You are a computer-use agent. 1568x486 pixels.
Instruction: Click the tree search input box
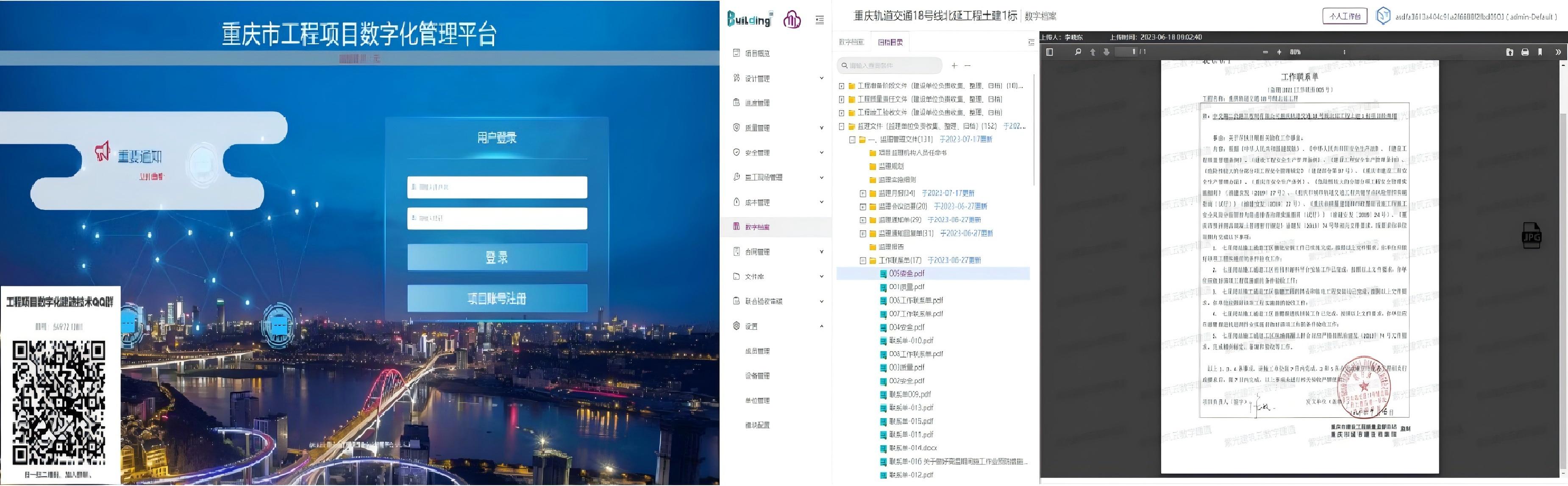pyautogui.click(x=890, y=66)
